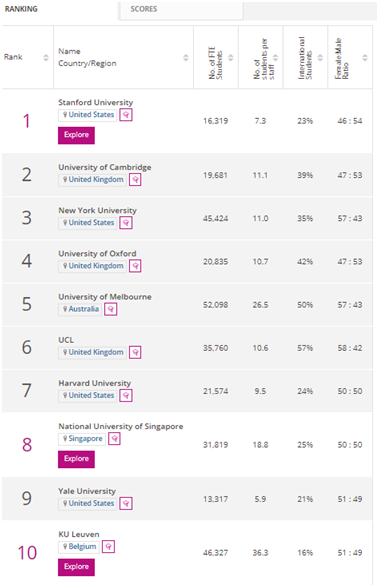This screenshot has width=379, height=587.
Task: Click the pink icon beside the Singapore country tag
Action: point(114,438)
